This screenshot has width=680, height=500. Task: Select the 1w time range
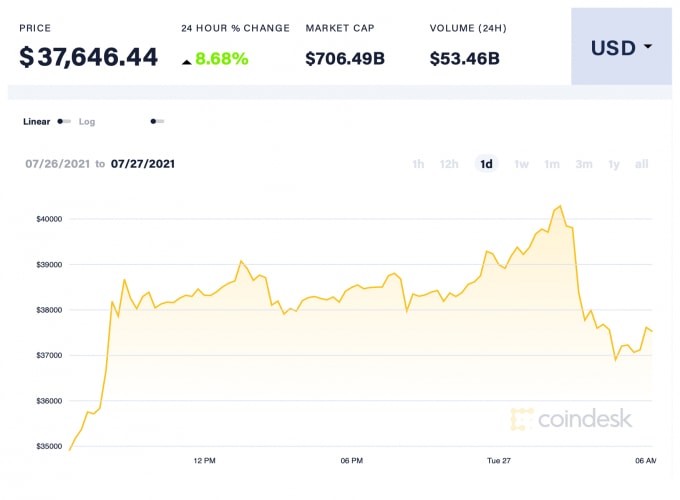pyautogui.click(x=521, y=164)
